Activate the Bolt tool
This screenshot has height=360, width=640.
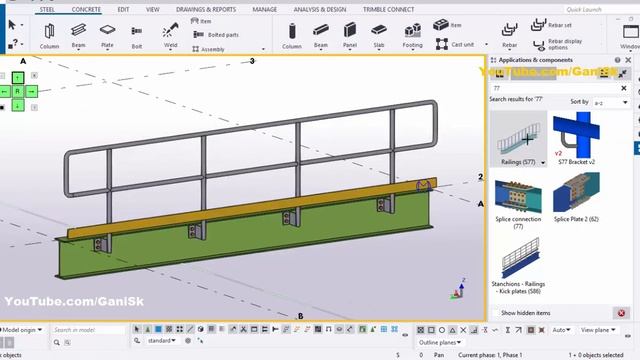coord(137,36)
